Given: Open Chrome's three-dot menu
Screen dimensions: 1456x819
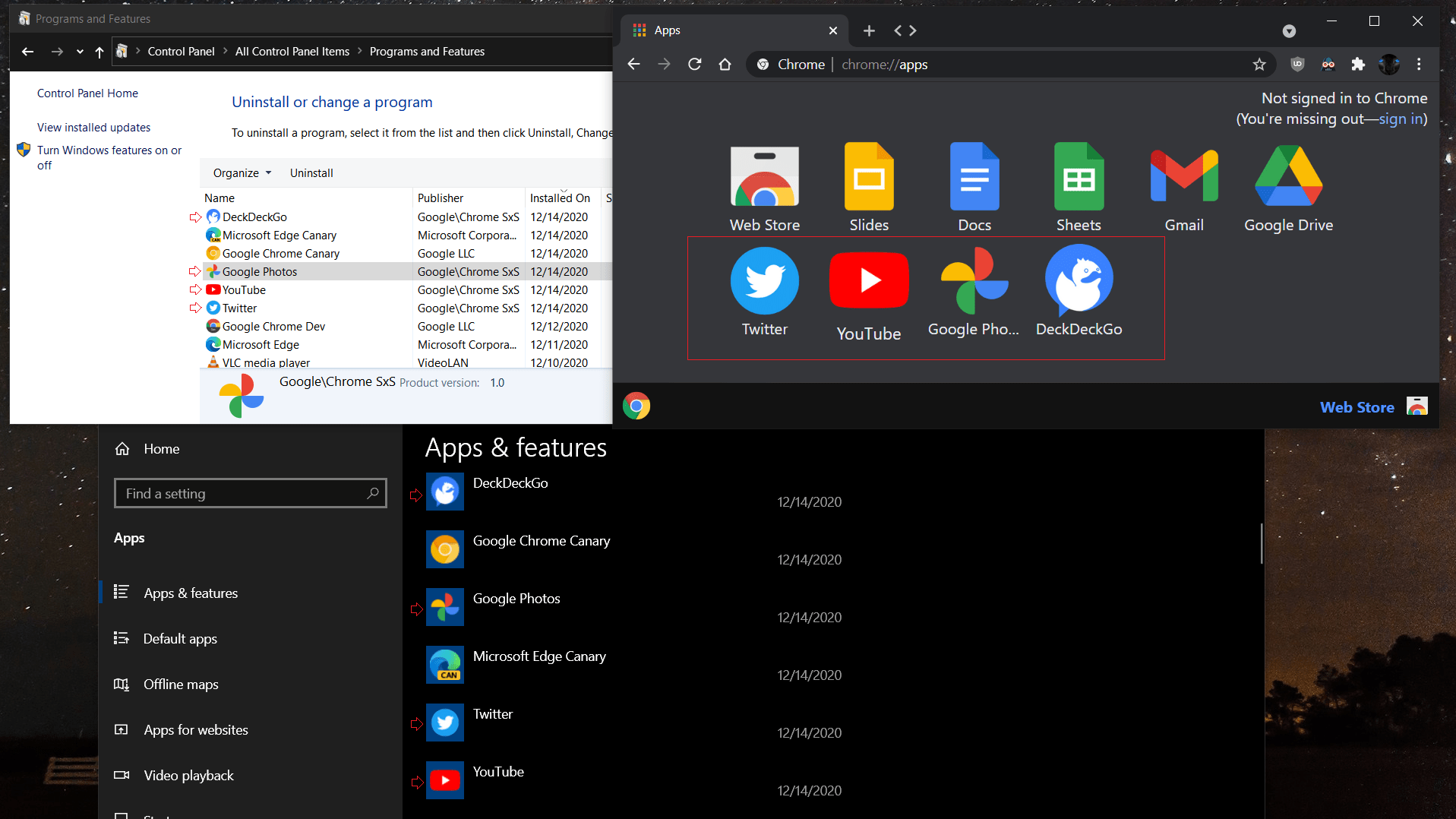Looking at the screenshot, I should (x=1419, y=65).
